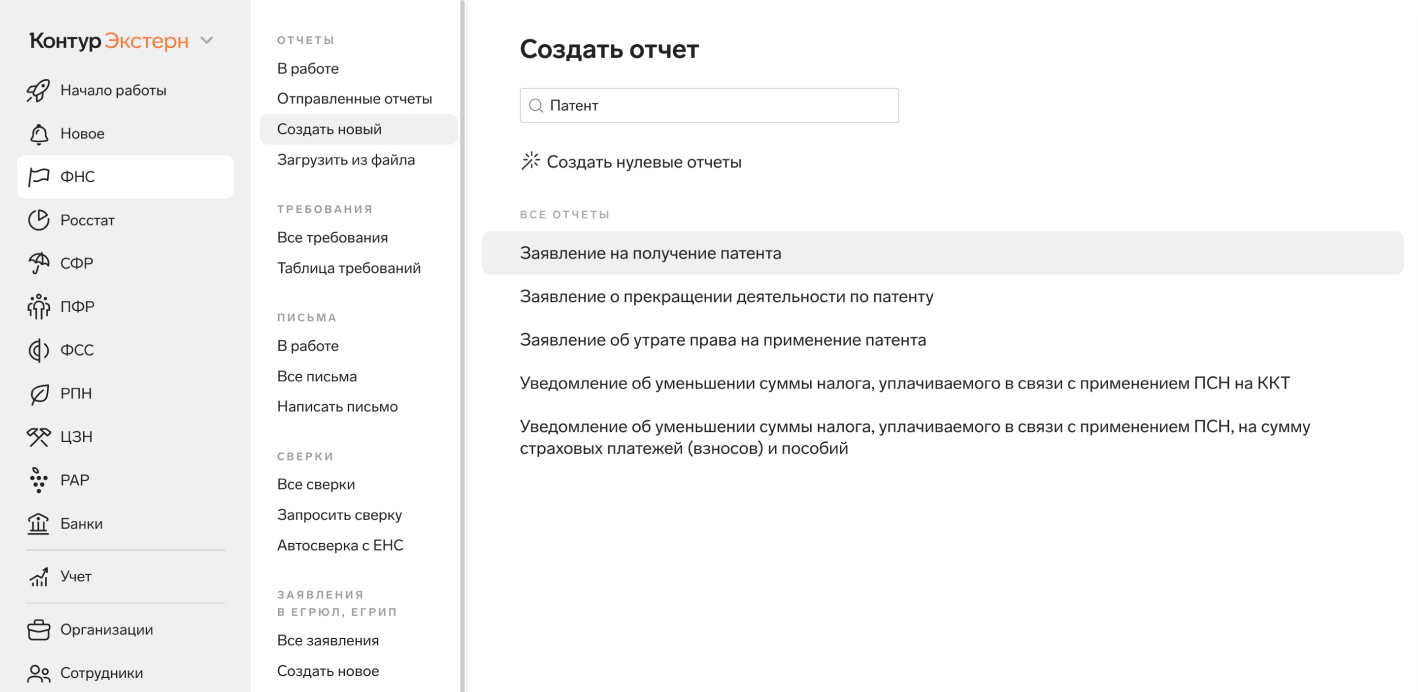Viewport: 1418px width, 692px height.
Task: Open Все сверки
Action: pyautogui.click(x=316, y=485)
